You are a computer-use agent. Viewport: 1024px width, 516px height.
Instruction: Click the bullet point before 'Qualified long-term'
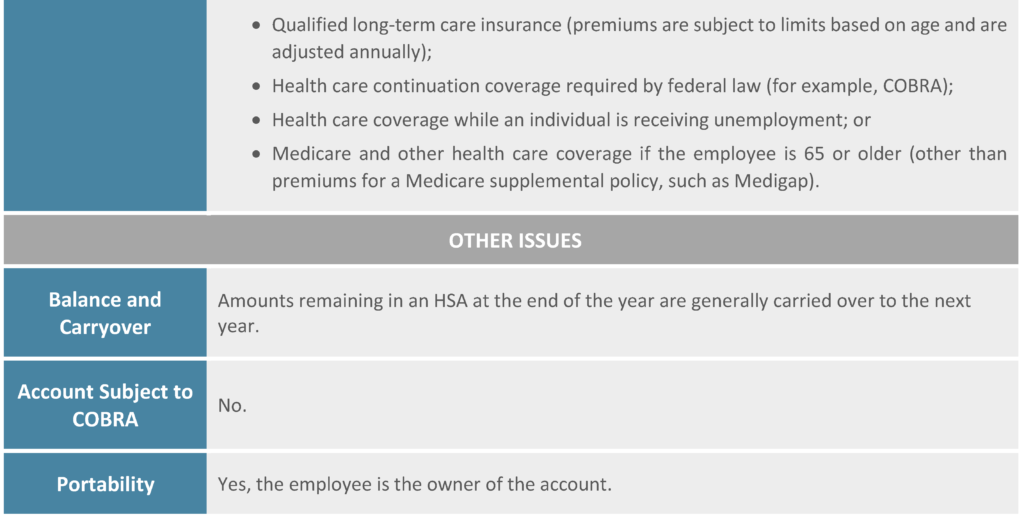coord(257,26)
